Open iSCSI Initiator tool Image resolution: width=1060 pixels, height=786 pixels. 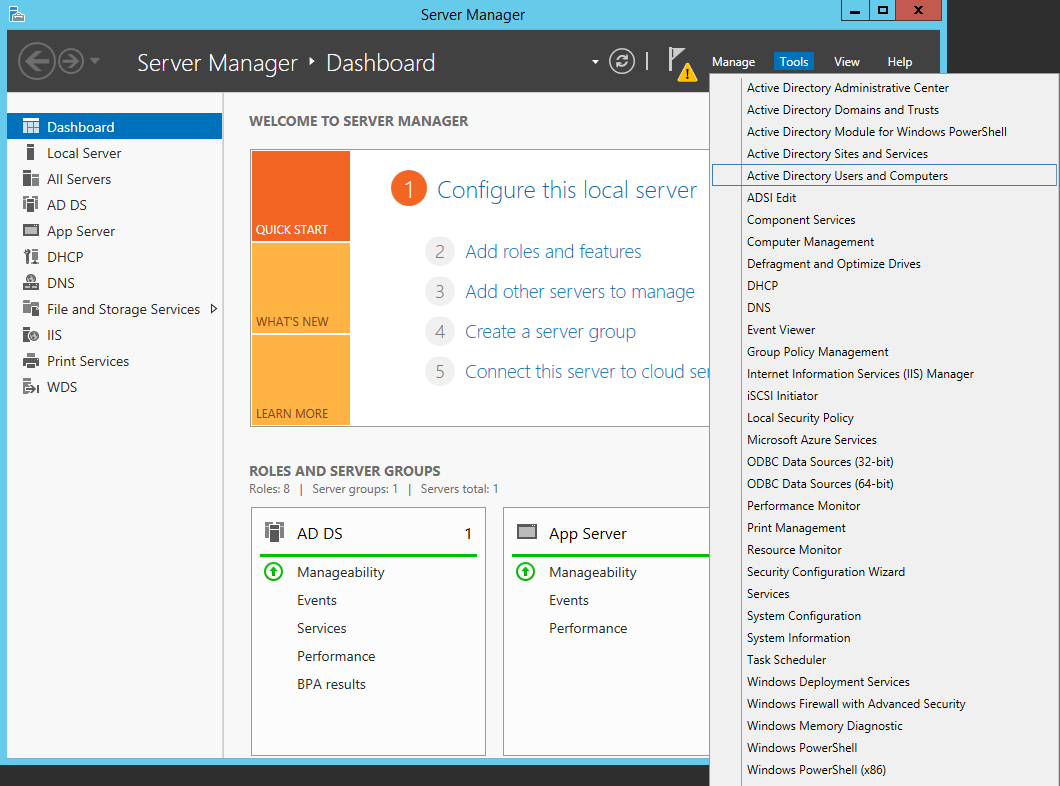point(782,395)
